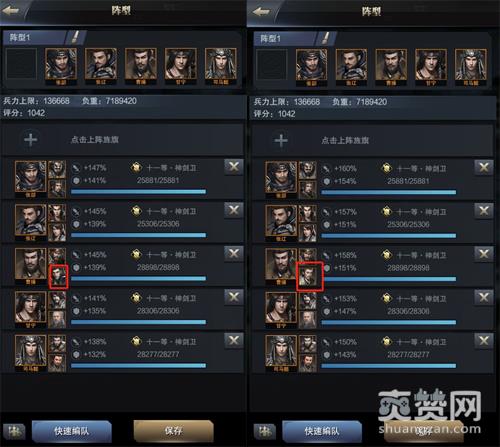Click the brush rename icon beside right 阵型1
This screenshot has height=447, width=500.
pyautogui.click(x=327, y=38)
